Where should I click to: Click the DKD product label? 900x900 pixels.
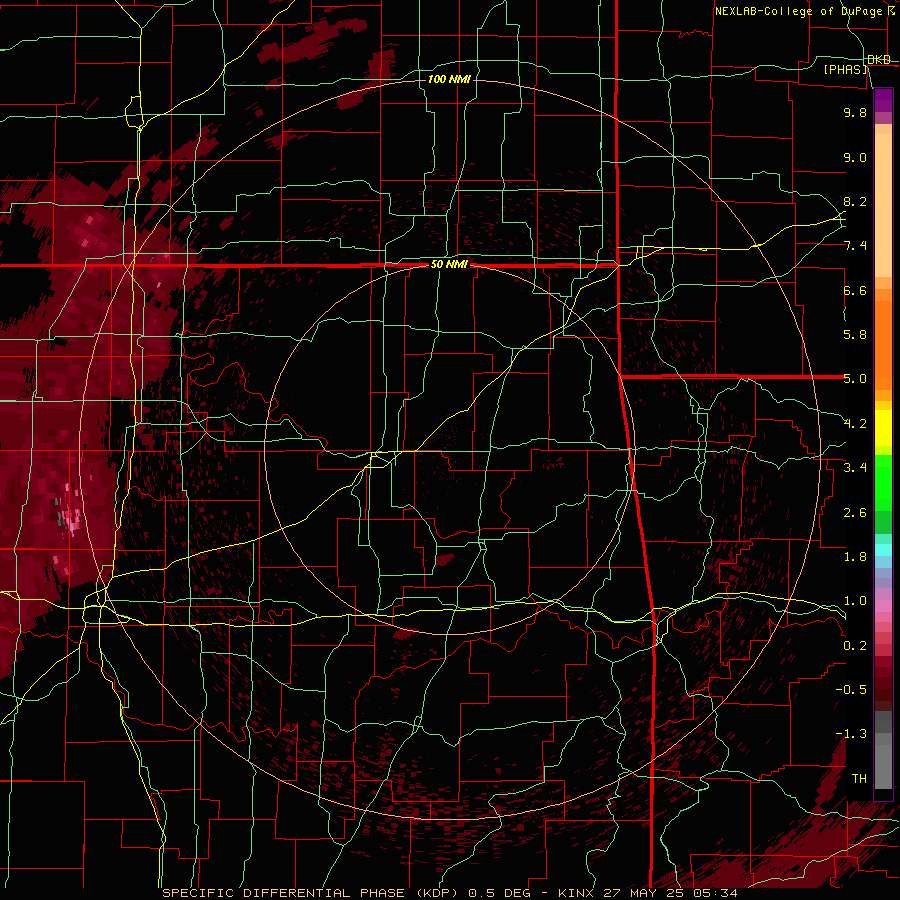(879, 60)
